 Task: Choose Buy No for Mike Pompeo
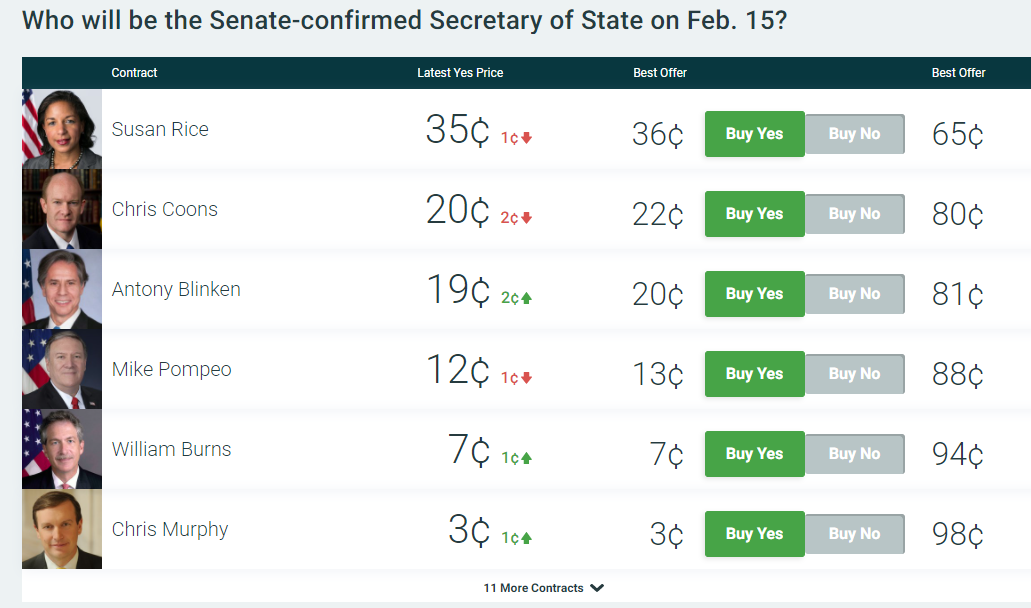[x=854, y=374]
